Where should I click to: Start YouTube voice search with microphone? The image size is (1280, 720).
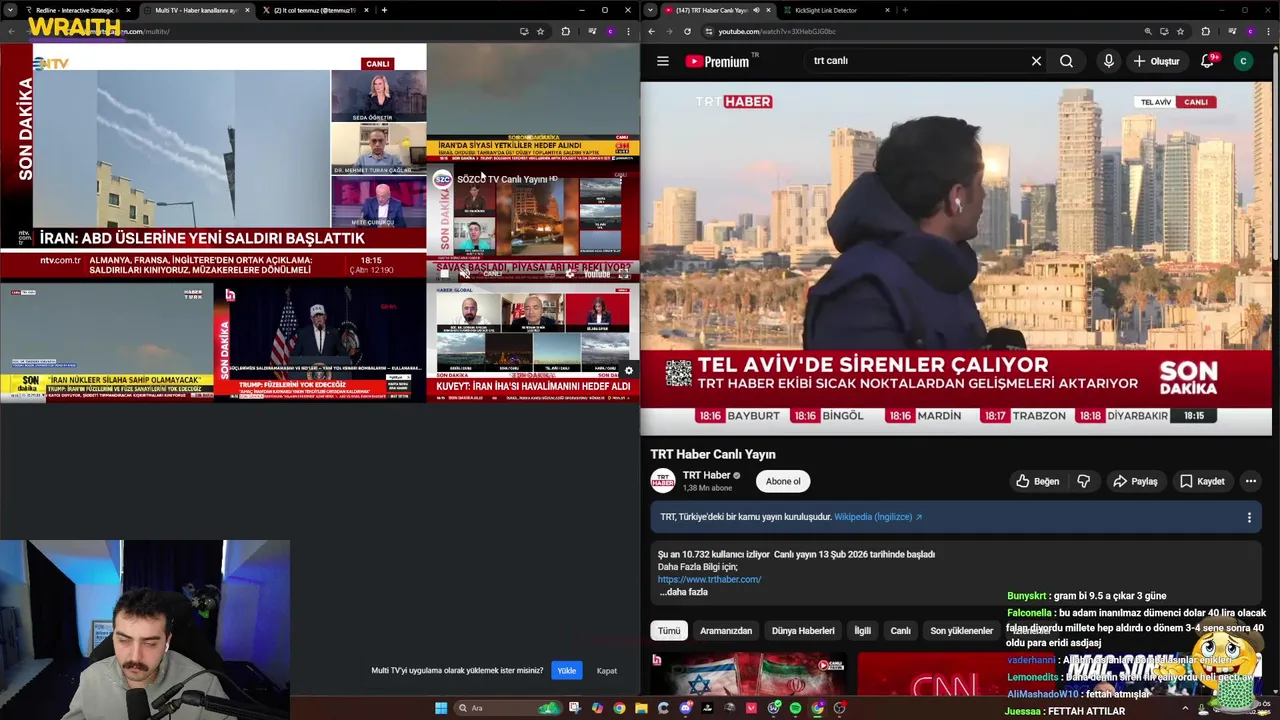point(1108,61)
